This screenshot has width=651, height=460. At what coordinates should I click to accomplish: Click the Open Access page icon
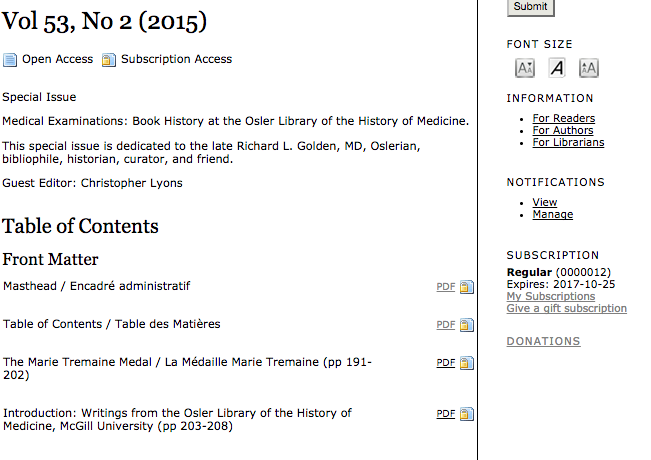(x=10, y=60)
